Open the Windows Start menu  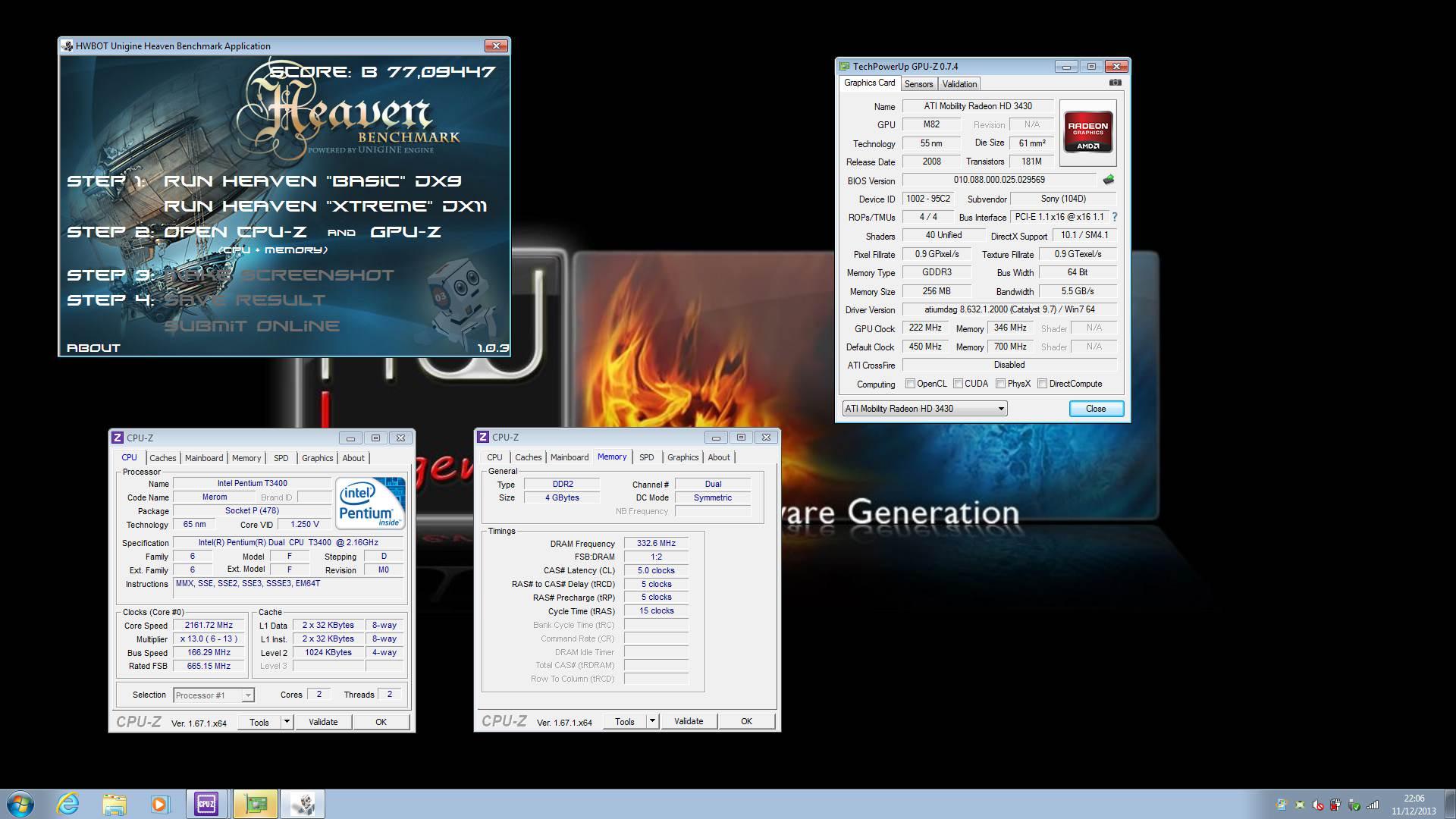tap(20, 804)
